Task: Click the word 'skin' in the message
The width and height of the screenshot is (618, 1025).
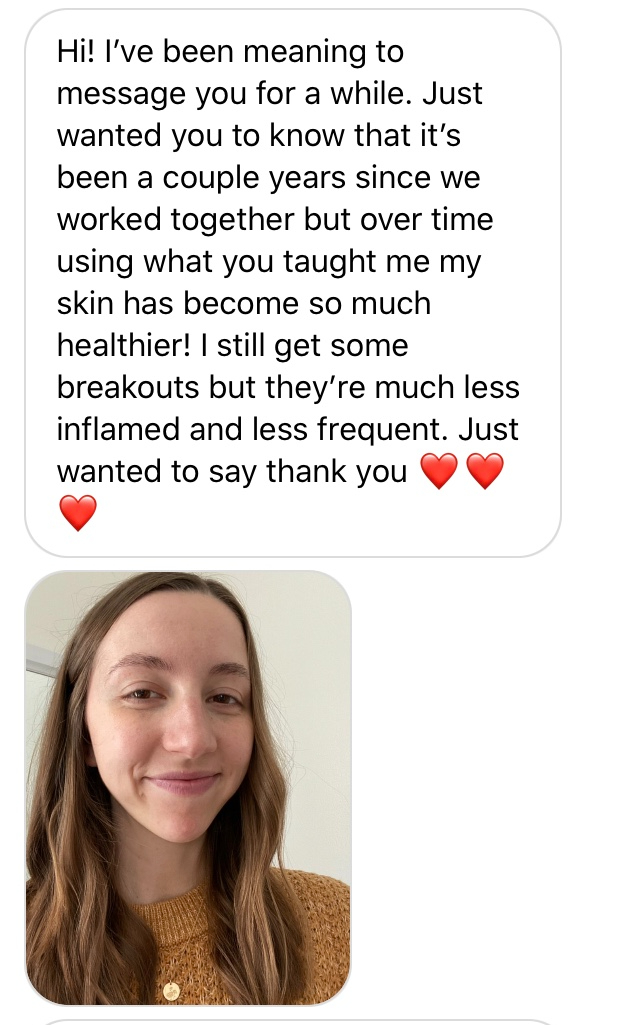Action: pyautogui.click(x=86, y=303)
